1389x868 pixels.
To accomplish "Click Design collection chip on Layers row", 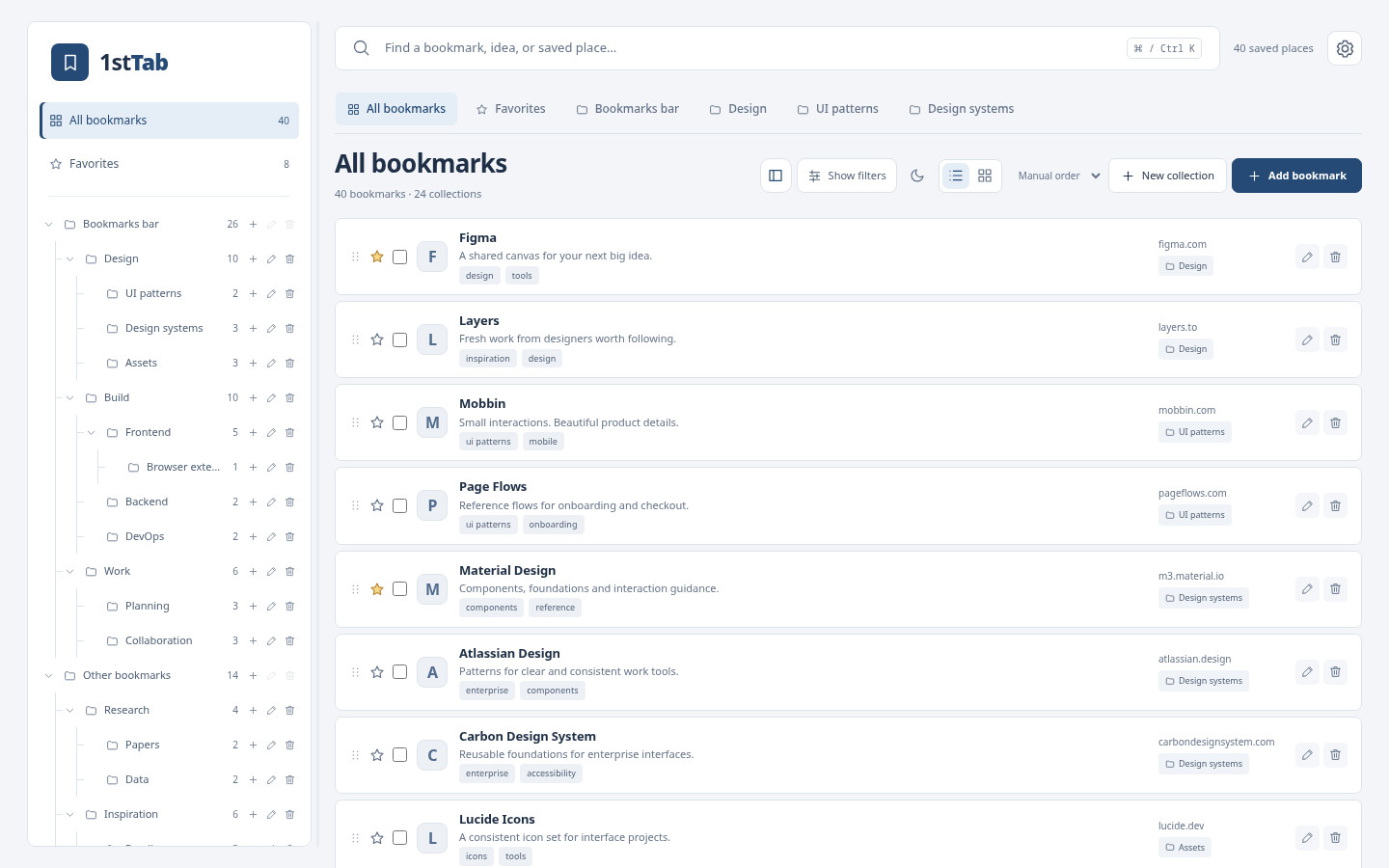I will [1185, 349].
